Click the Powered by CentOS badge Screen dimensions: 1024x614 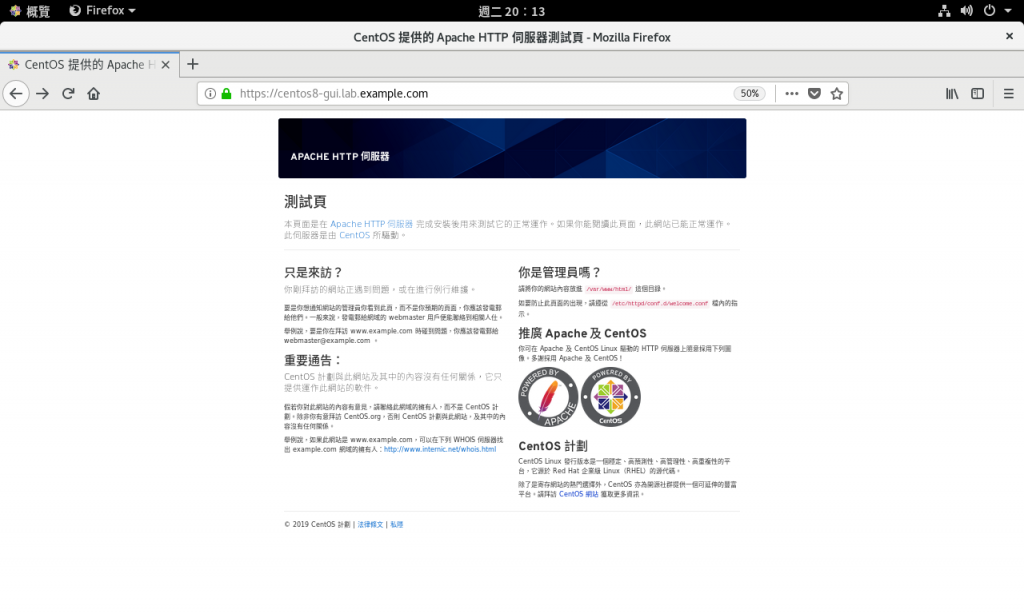(611, 397)
